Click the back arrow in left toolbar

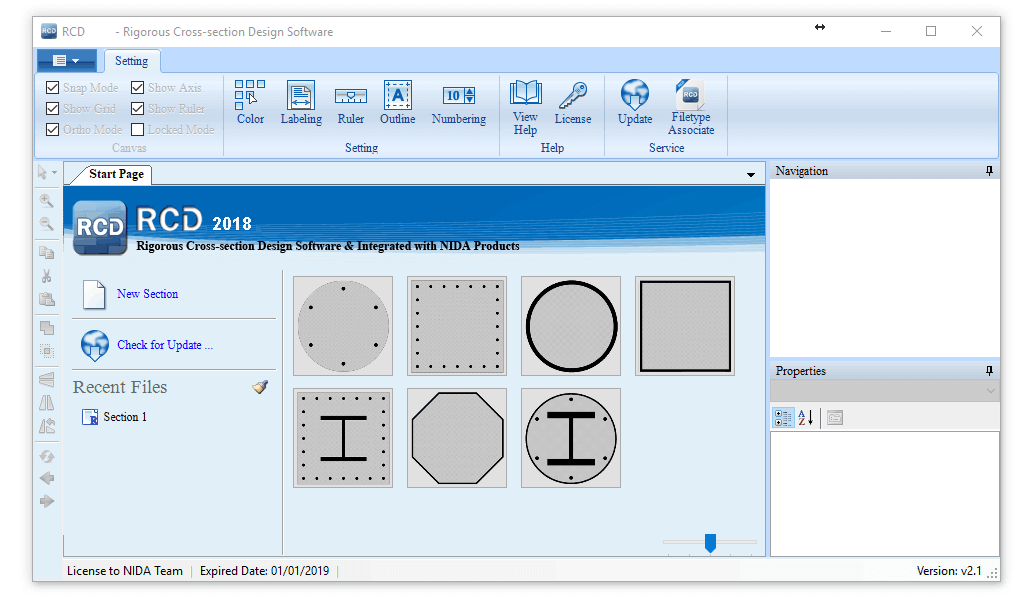click(x=46, y=478)
